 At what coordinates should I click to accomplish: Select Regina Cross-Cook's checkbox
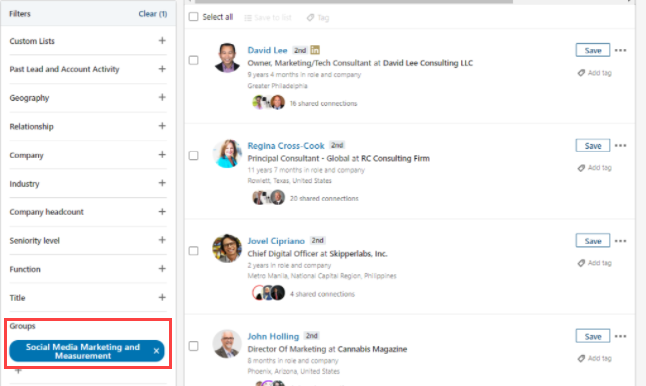coord(193,155)
